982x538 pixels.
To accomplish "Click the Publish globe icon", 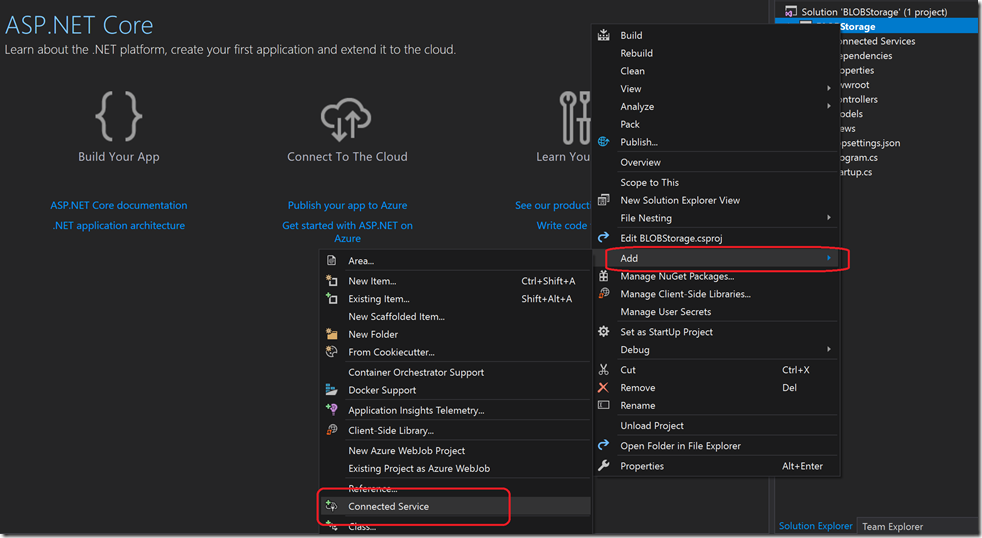I will coord(604,142).
